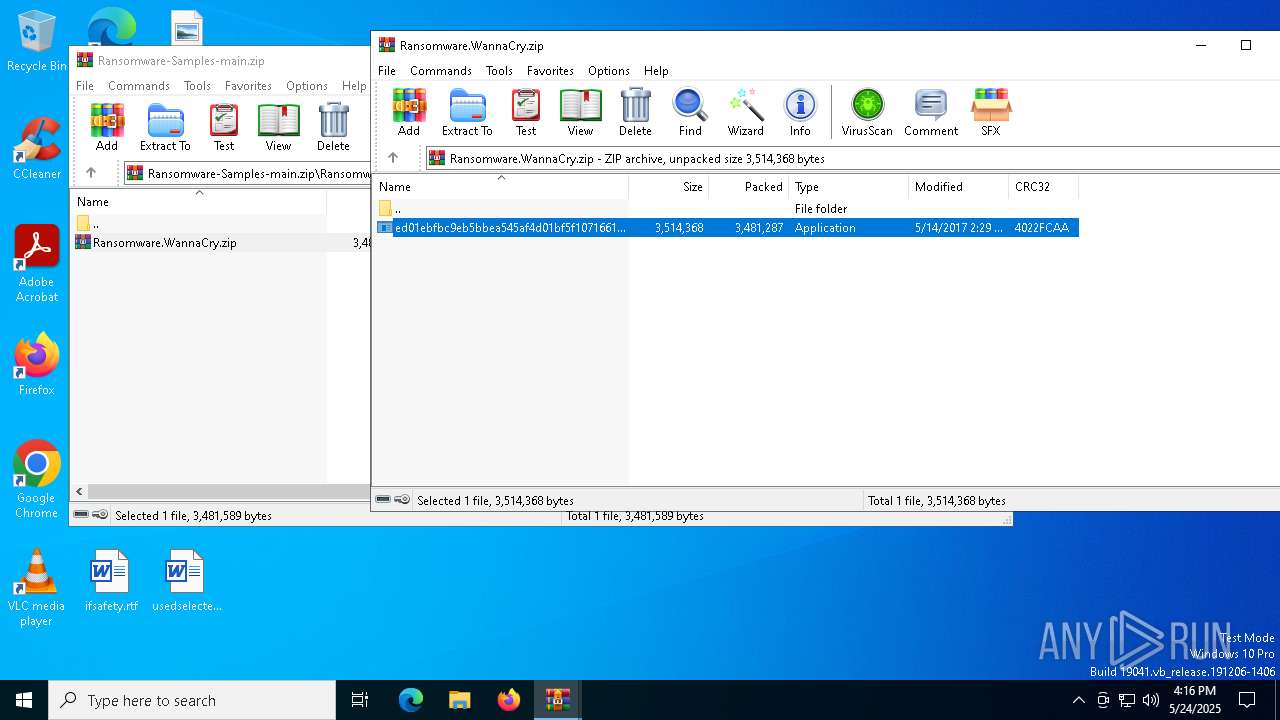
Task: Click Add in Ransomware.WannaCry.zip toolbar
Action: point(408,112)
